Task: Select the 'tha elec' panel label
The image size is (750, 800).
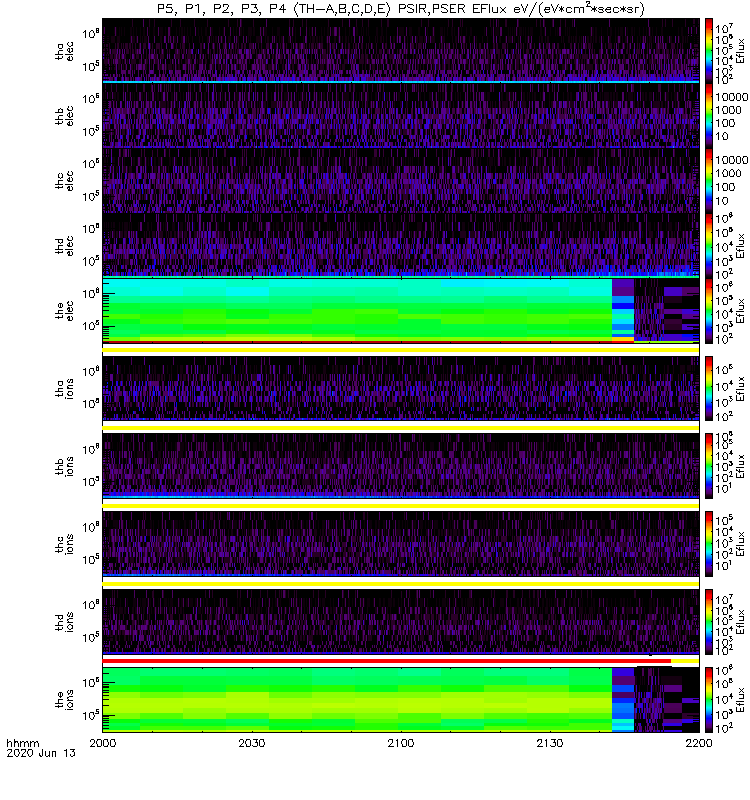Action: point(64,51)
